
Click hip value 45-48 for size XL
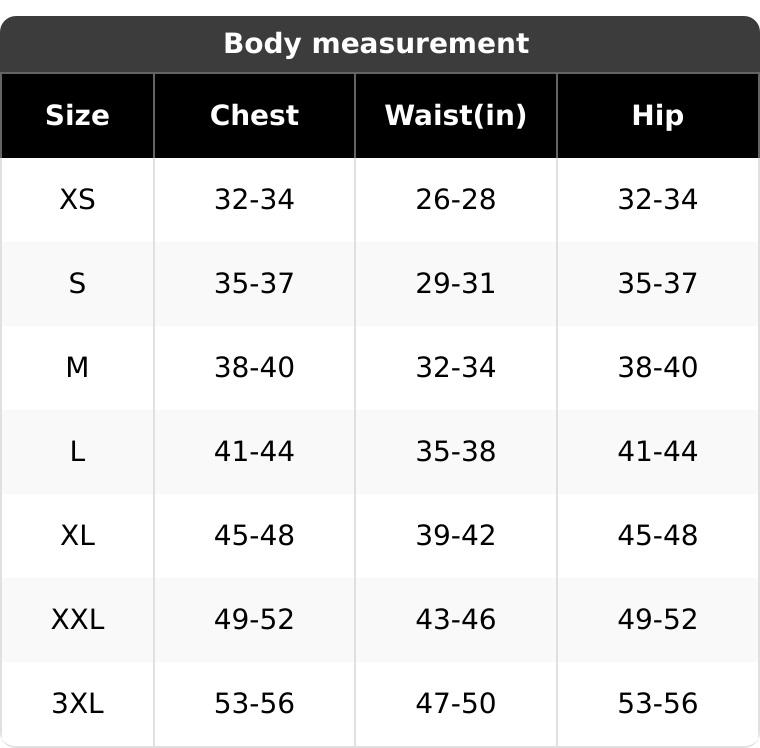pyautogui.click(x=657, y=536)
